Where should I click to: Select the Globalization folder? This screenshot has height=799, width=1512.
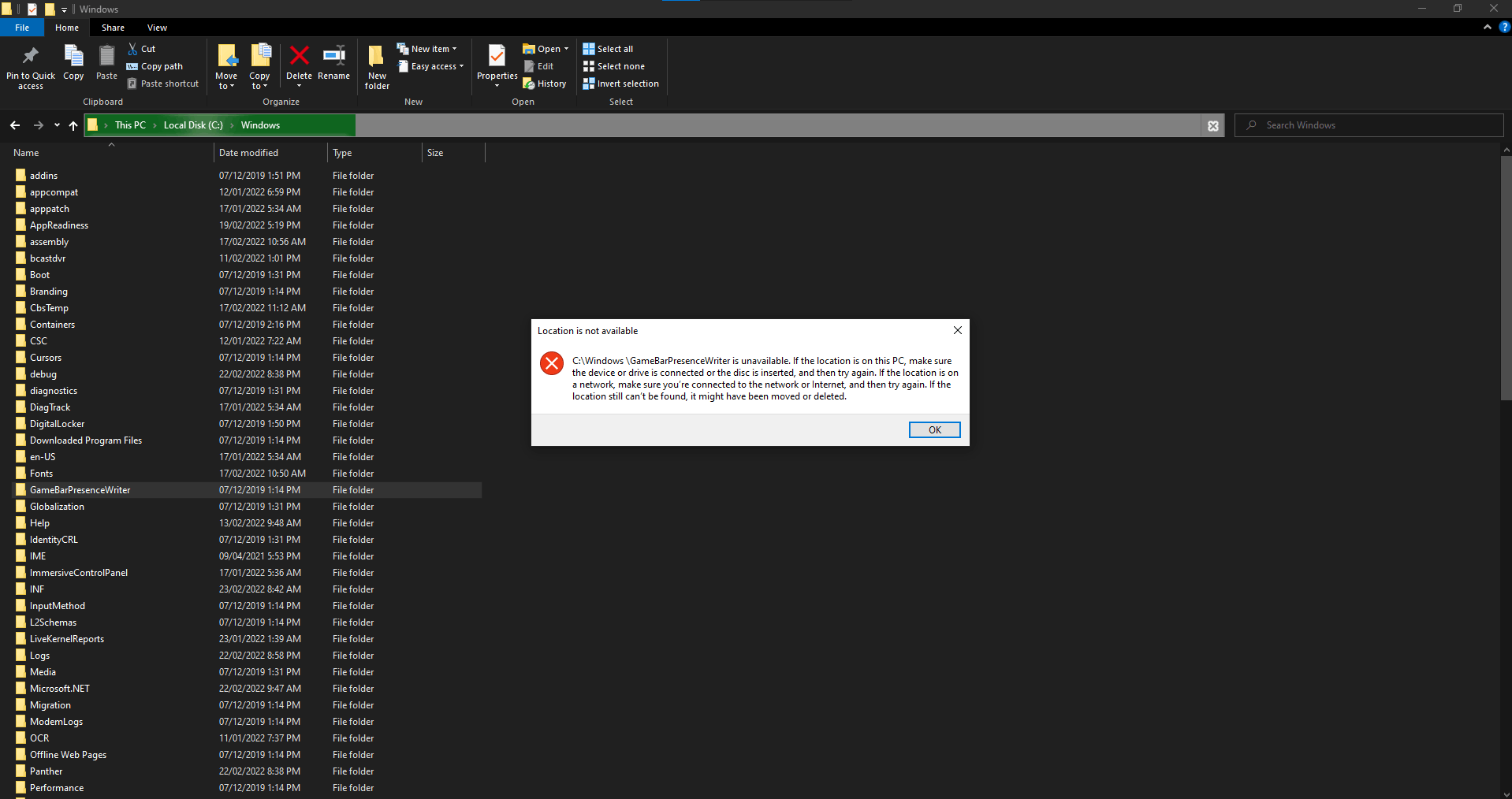248,507
